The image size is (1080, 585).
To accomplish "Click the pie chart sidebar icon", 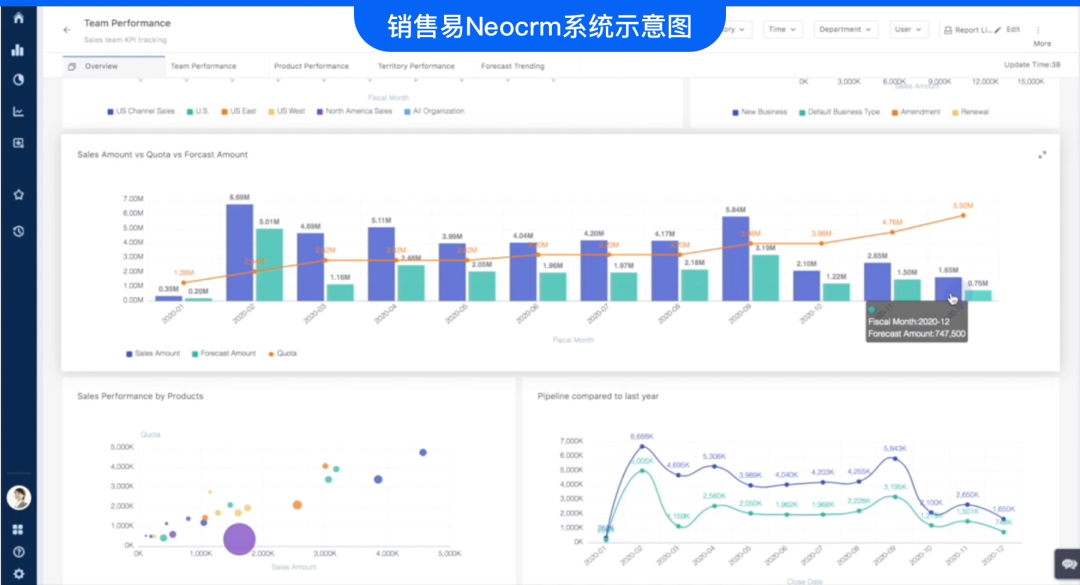I will (x=18, y=80).
